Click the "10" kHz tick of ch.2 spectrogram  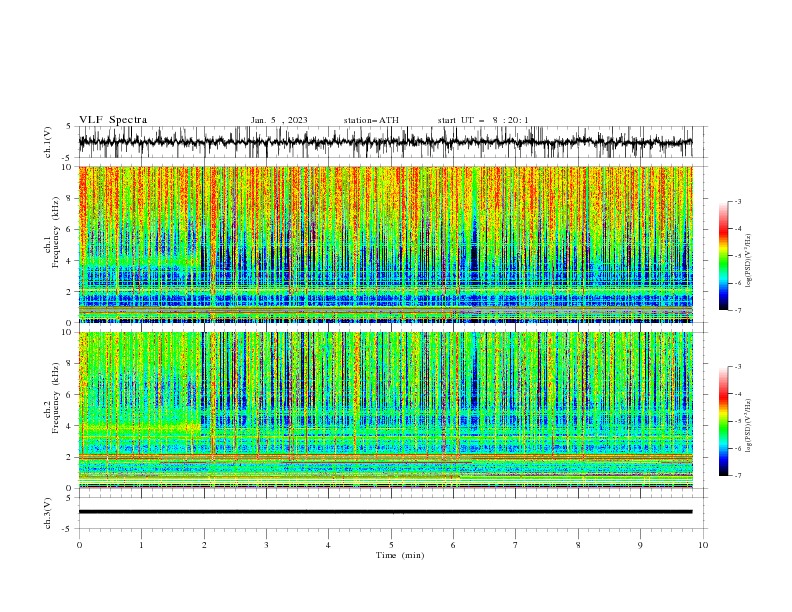click(x=68, y=332)
